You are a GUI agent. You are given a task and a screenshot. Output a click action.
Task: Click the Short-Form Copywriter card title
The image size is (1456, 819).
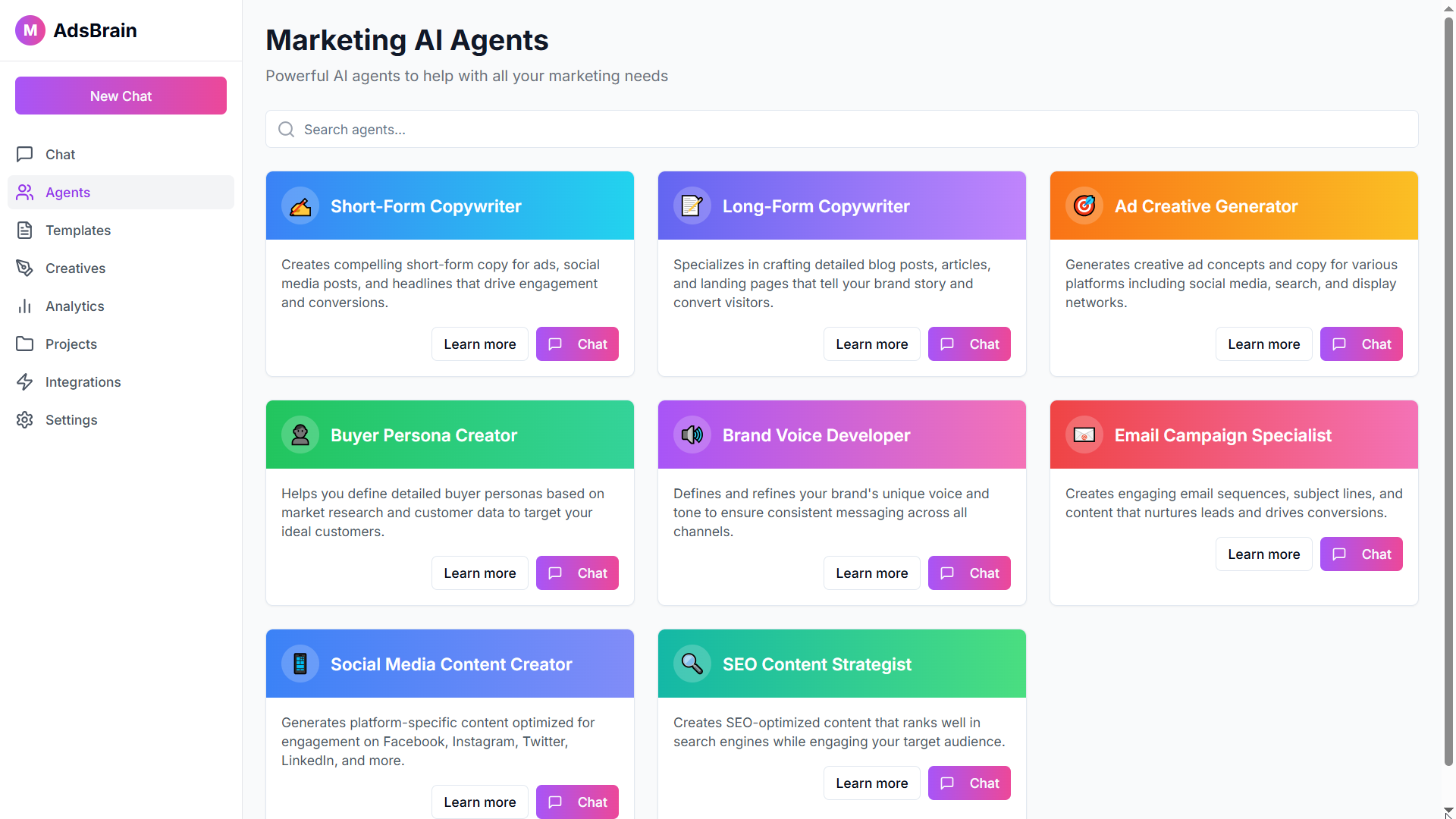426,206
